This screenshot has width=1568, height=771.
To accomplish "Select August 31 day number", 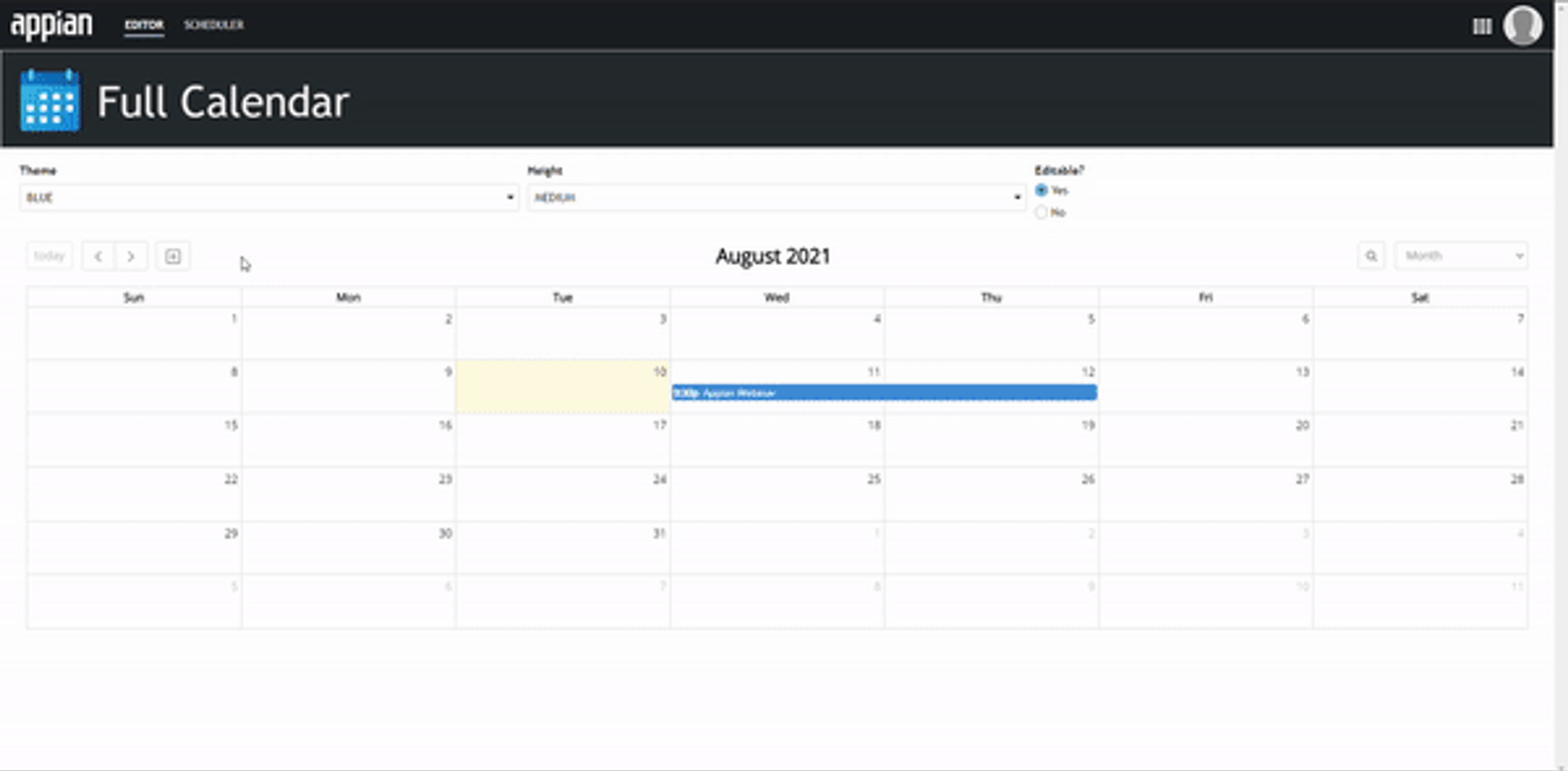I will point(659,534).
